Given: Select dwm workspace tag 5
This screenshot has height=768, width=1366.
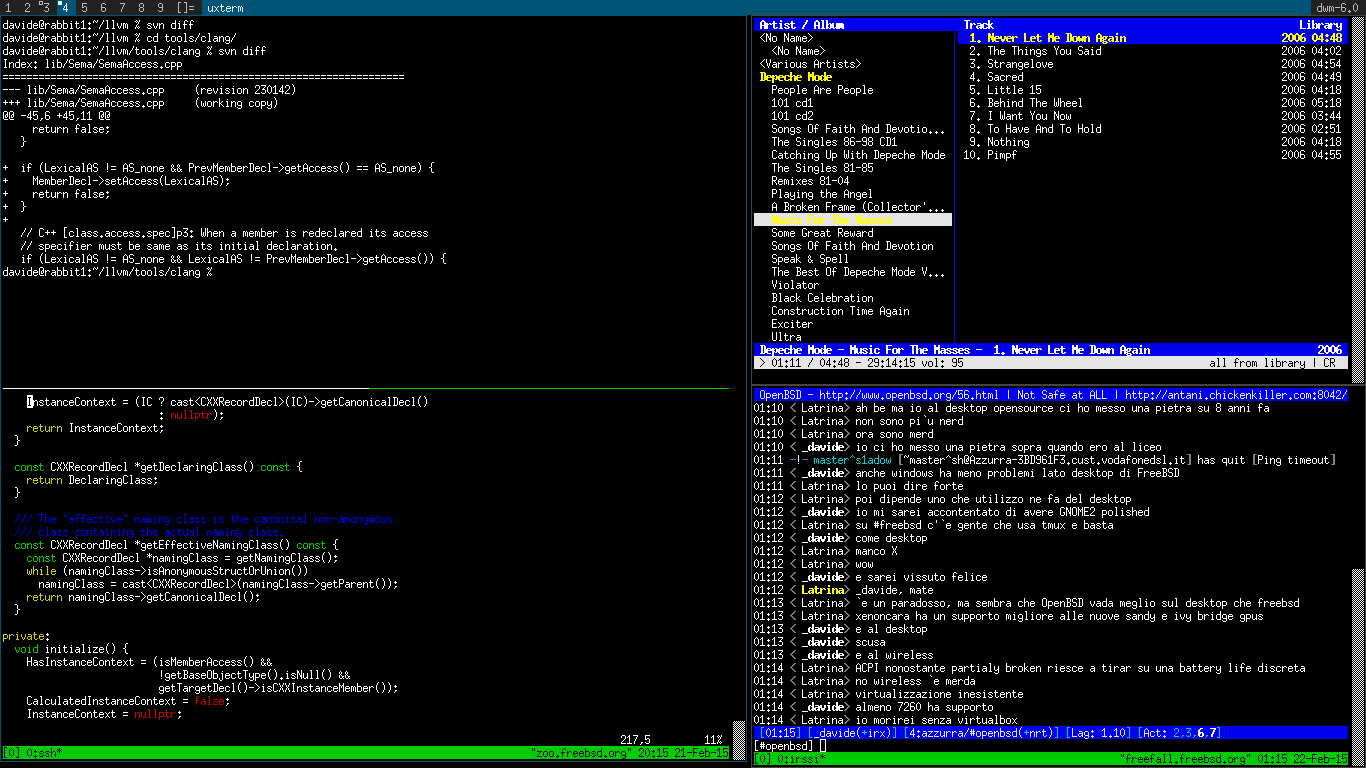Looking at the screenshot, I should (x=84, y=8).
